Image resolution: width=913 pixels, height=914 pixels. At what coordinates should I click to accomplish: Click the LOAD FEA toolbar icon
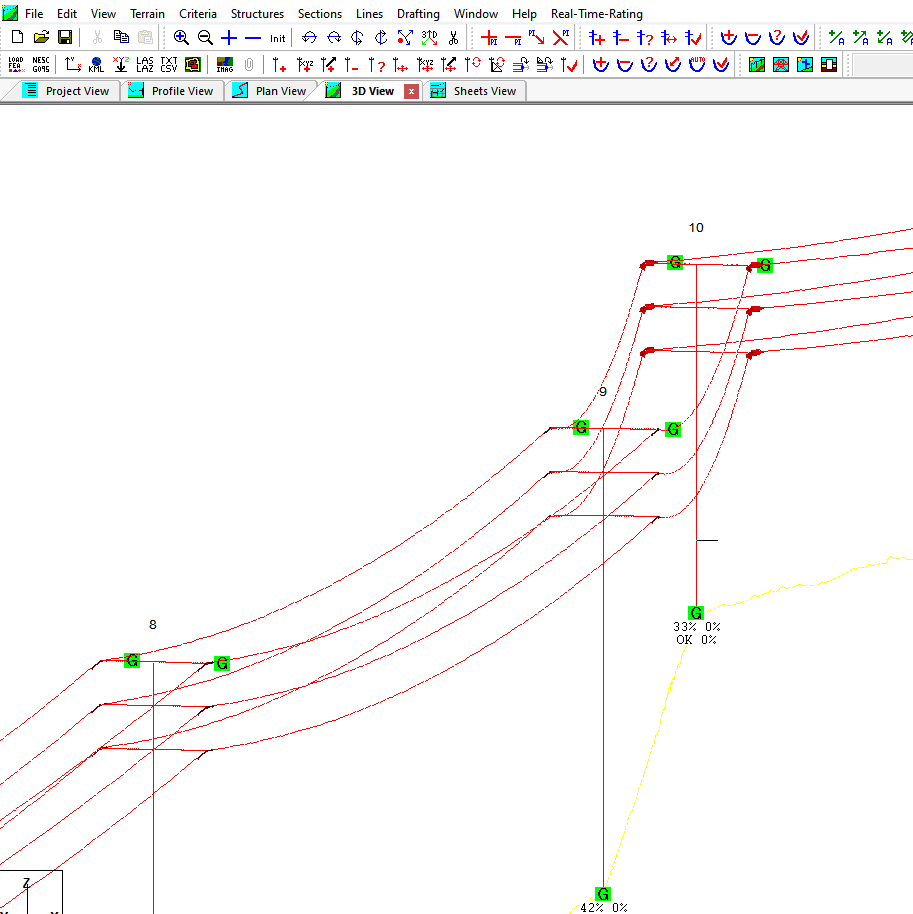(x=16, y=65)
